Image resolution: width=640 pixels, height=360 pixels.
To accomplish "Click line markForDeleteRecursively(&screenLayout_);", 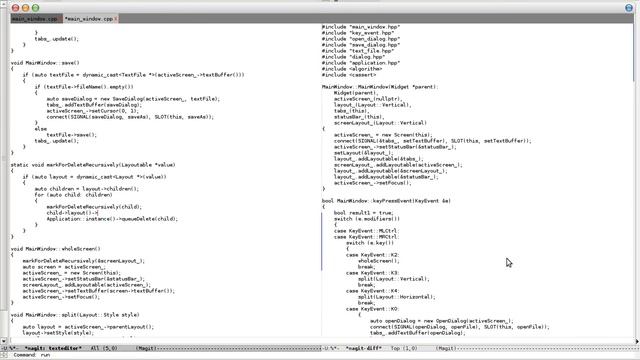I will 84,261.
